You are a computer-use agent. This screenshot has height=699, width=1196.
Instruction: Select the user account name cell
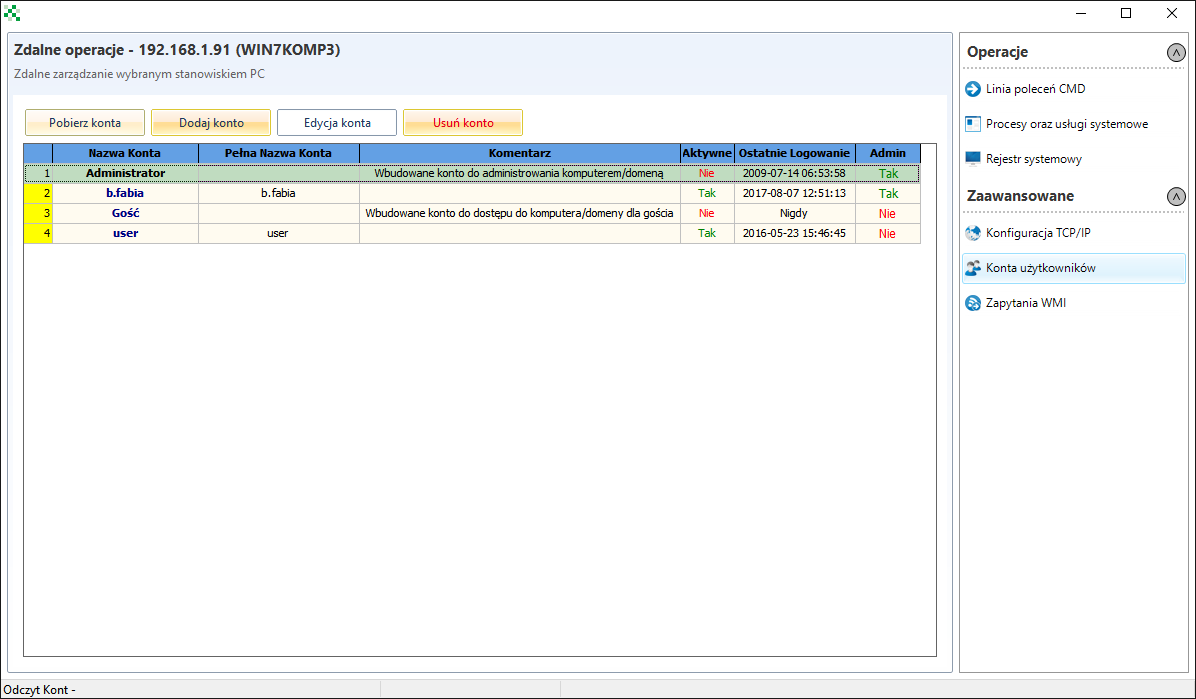coord(125,233)
